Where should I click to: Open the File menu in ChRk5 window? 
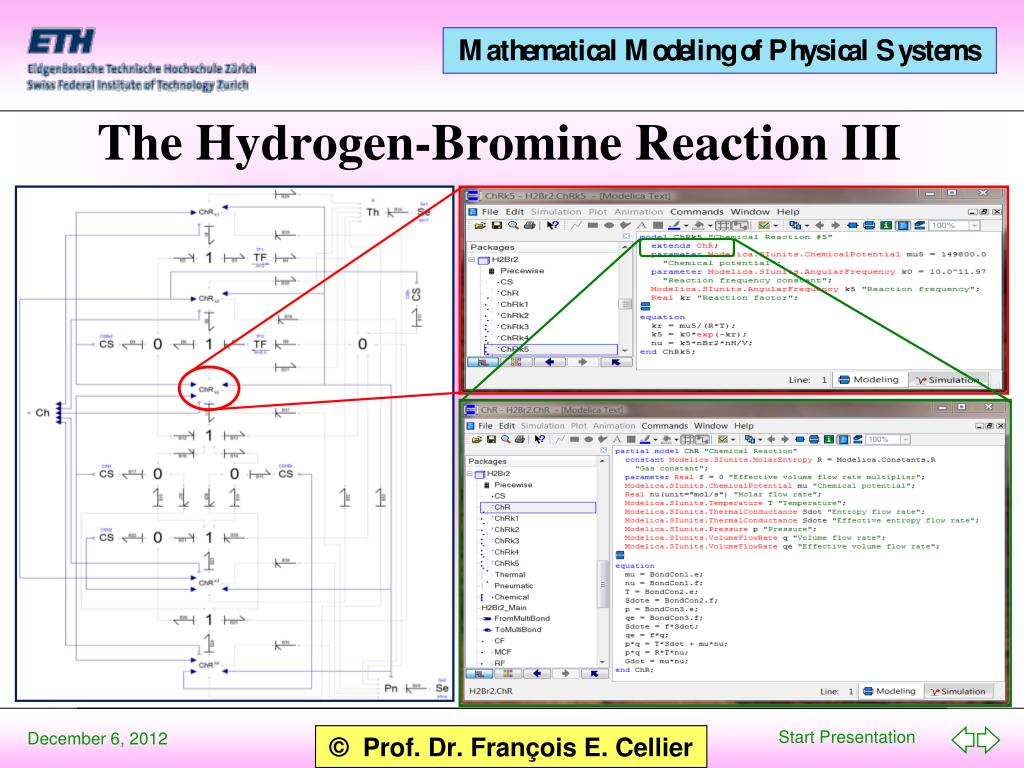[490, 212]
